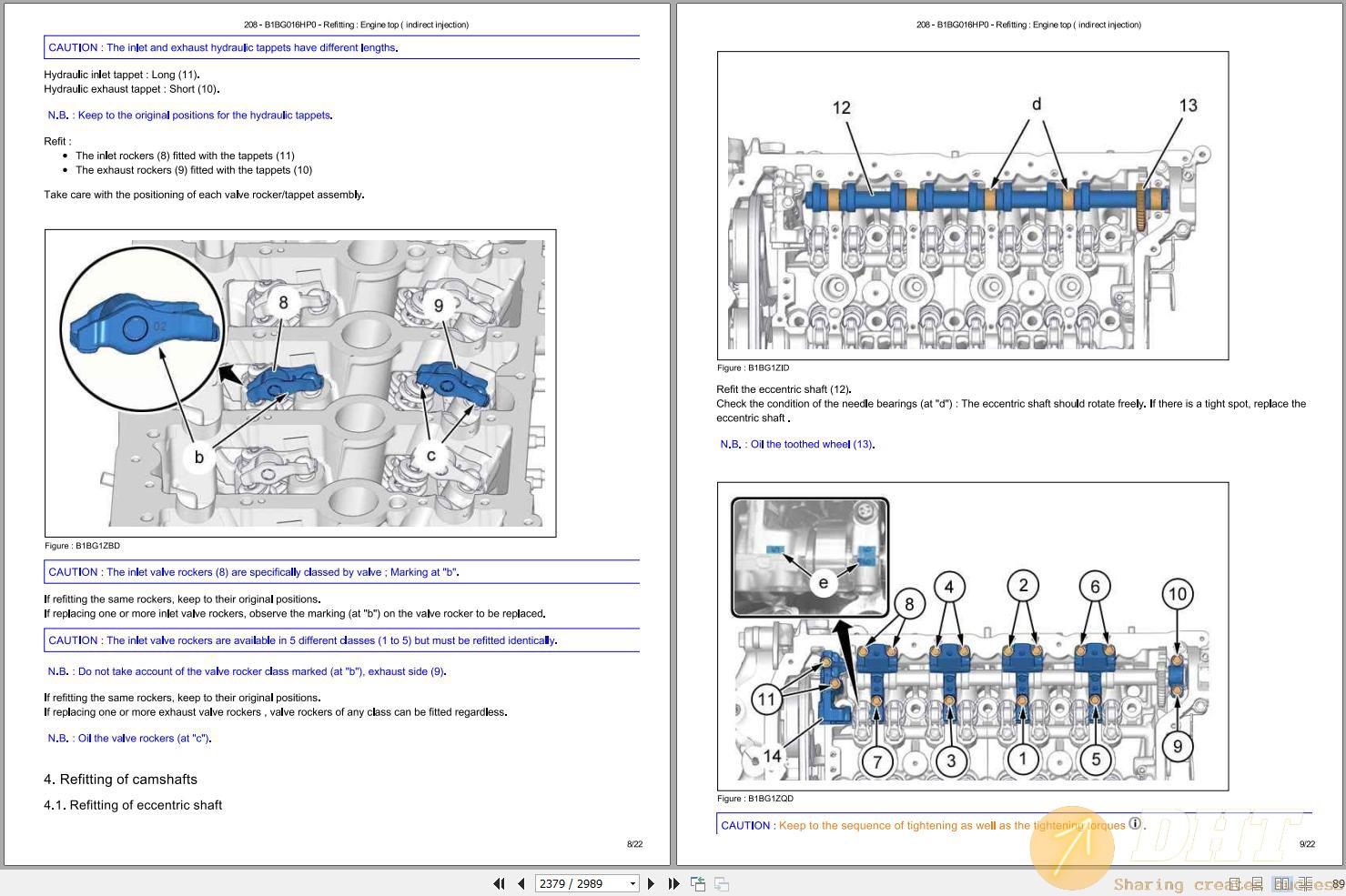Click N.B. 'Oil the valve rockers (at "c")'
Viewport: 1346px width, 896px height.
(129, 739)
